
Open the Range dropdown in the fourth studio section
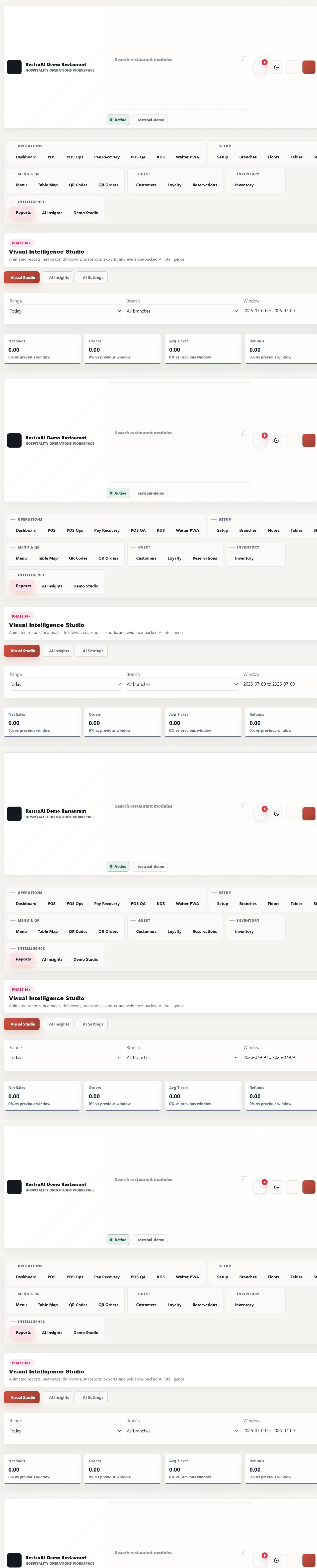click(65, 1430)
